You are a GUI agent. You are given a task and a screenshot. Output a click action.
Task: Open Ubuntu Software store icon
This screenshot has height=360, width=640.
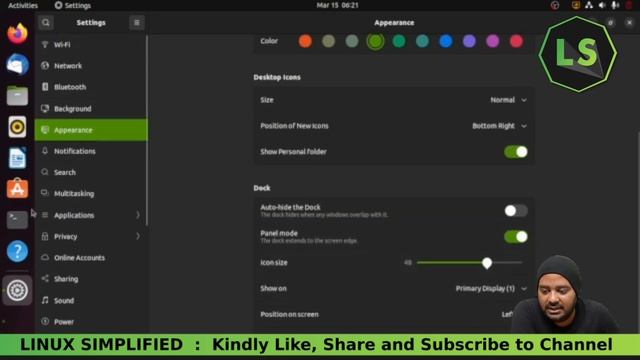(x=17, y=189)
